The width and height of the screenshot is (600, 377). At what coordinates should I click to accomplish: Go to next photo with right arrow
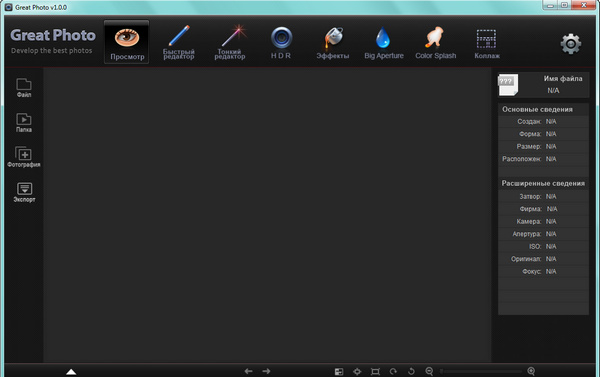coord(266,371)
